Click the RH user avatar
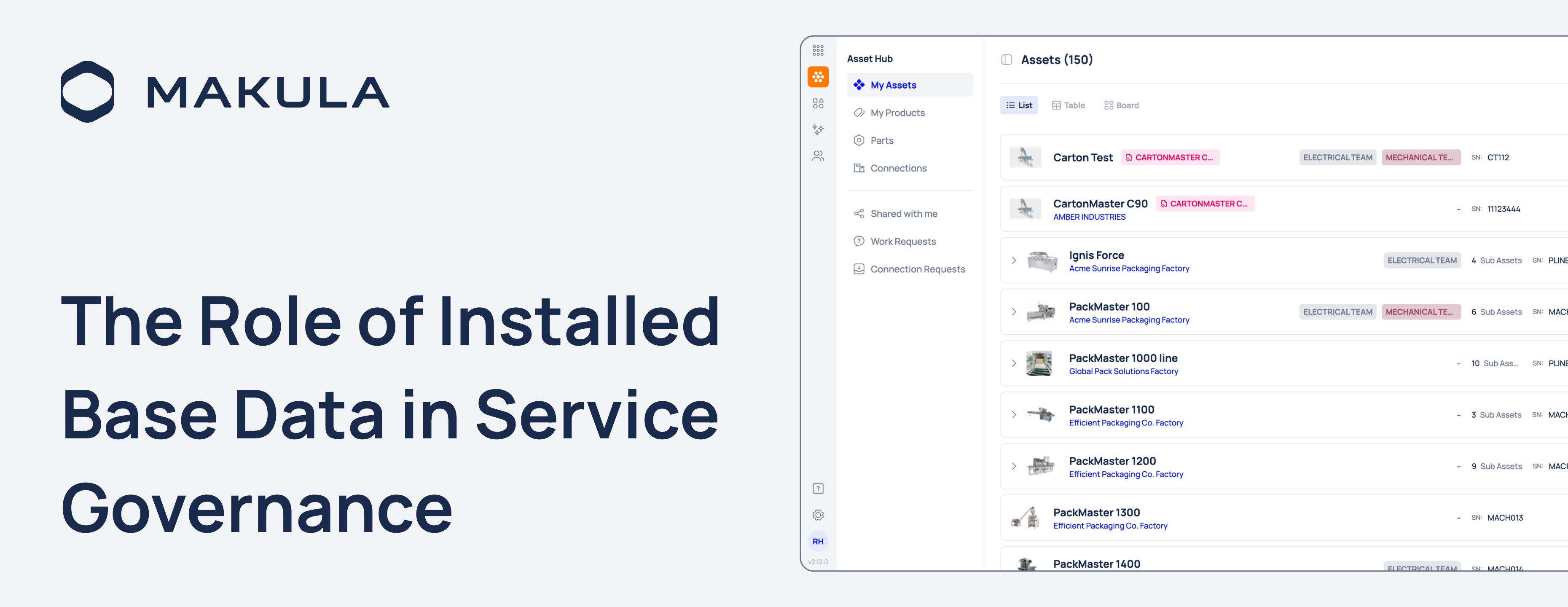Image resolution: width=1568 pixels, height=607 pixels. pos(817,541)
